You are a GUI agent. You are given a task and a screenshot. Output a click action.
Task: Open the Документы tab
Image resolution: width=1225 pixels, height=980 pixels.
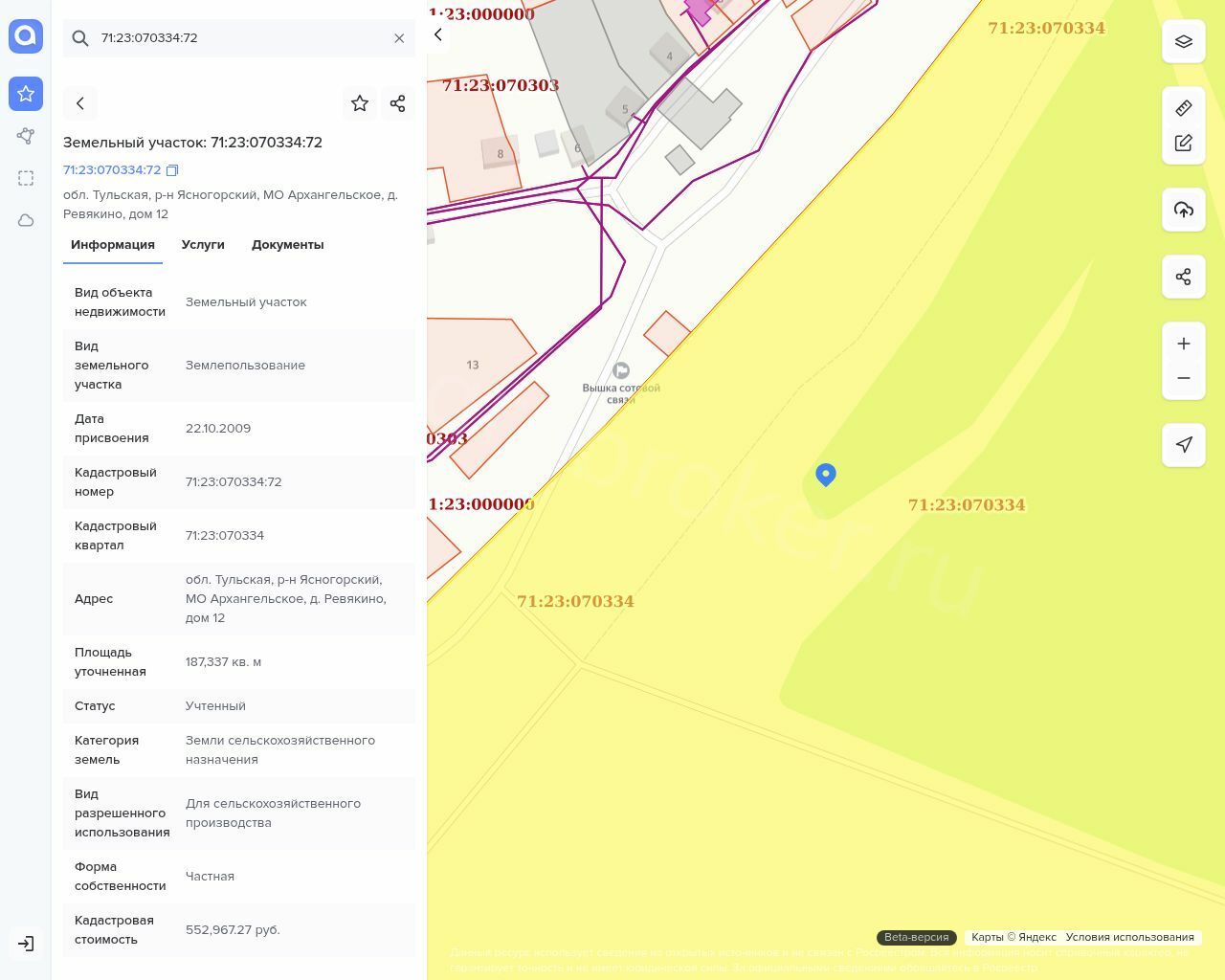coord(287,245)
